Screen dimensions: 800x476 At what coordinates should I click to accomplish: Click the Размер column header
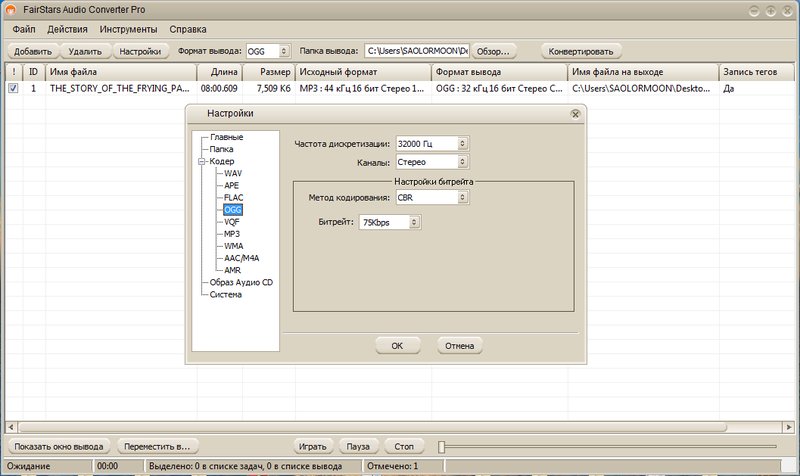[269, 72]
